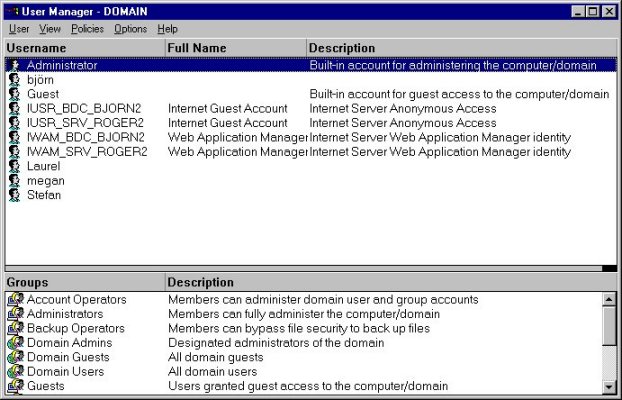Select the Administrators group name
Screen dimensions: 622x400
click(x=65, y=314)
